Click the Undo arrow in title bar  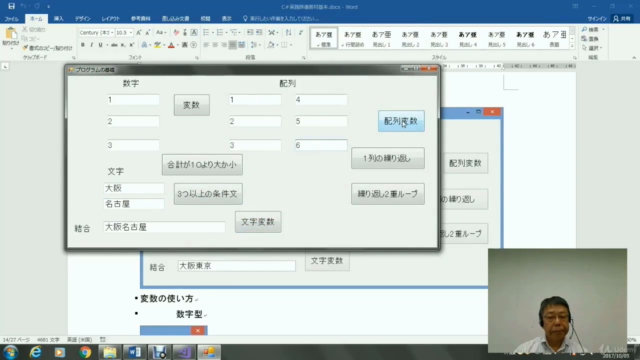[23, 6]
